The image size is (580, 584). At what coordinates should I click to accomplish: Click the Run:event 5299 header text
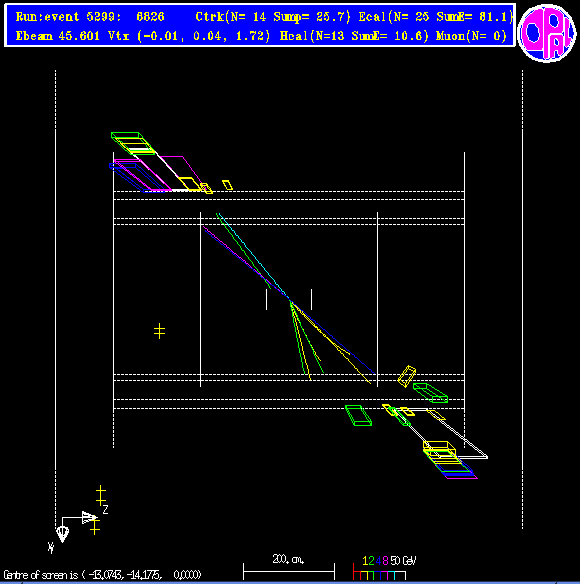tap(90, 17)
